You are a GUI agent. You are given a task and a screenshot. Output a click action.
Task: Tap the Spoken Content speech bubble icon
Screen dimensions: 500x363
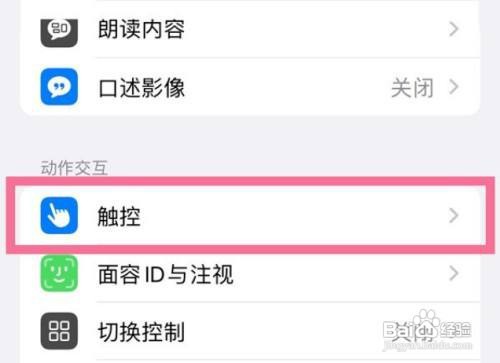(59, 32)
